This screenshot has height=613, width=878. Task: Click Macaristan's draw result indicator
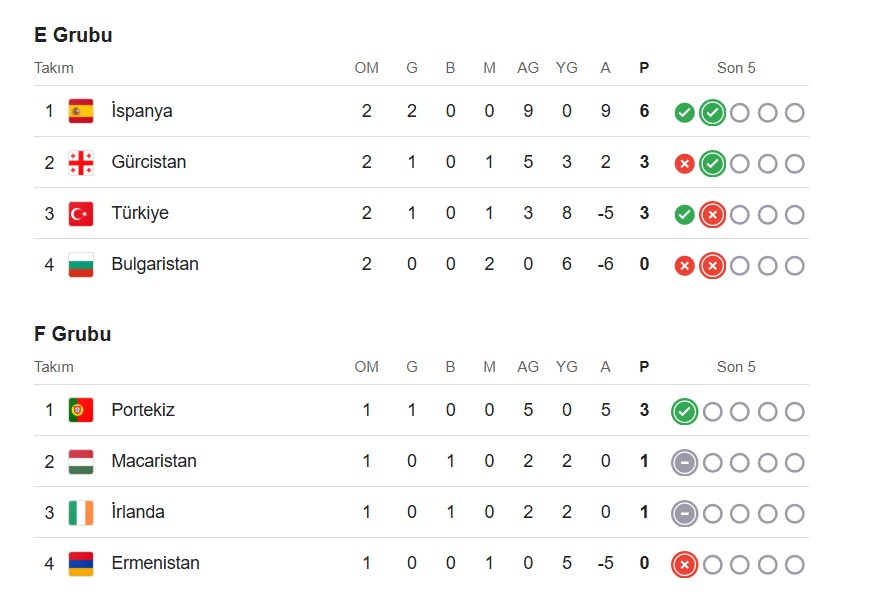[x=684, y=463]
